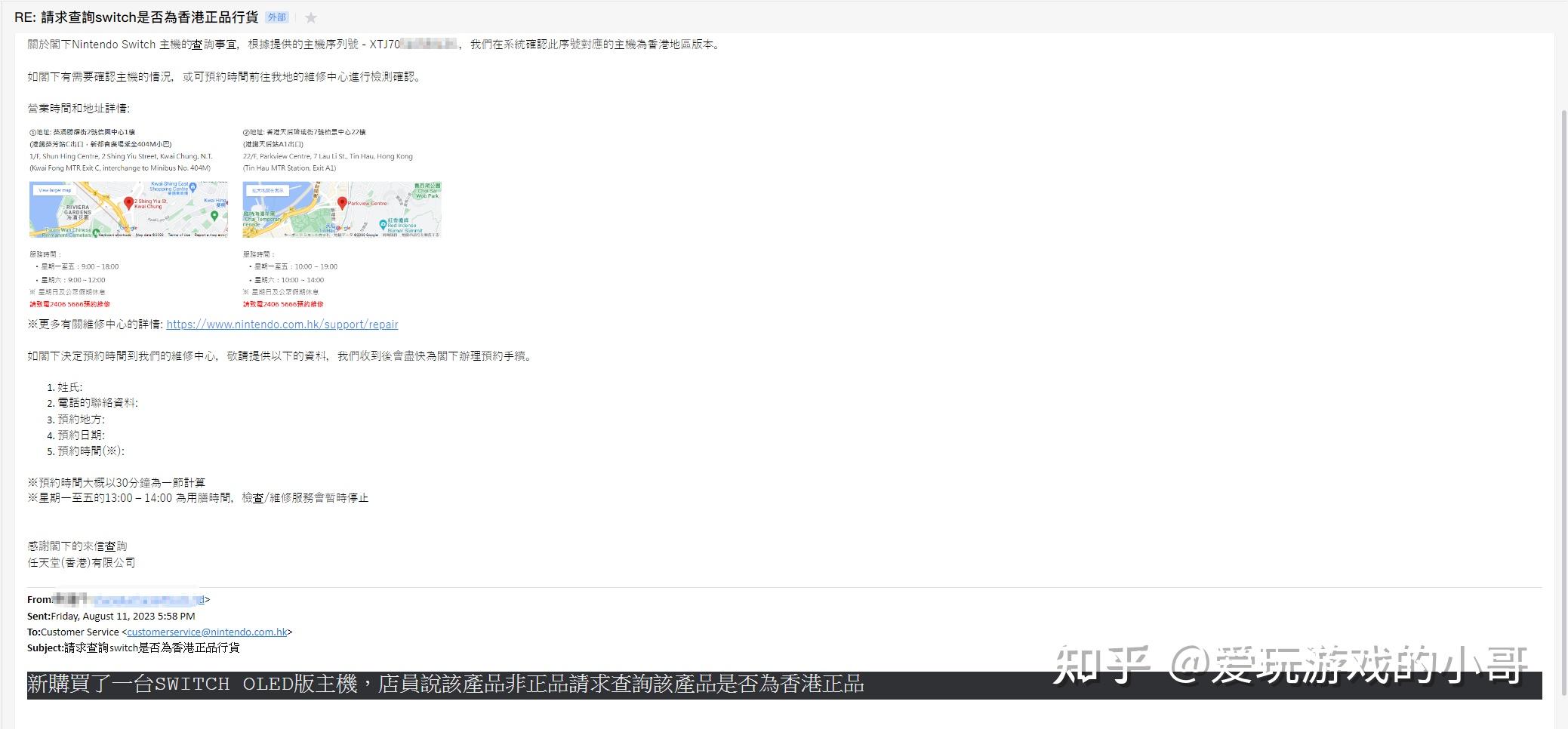
Task: Click the red pin at Parkview Centre
Action: pyautogui.click(x=342, y=203)
